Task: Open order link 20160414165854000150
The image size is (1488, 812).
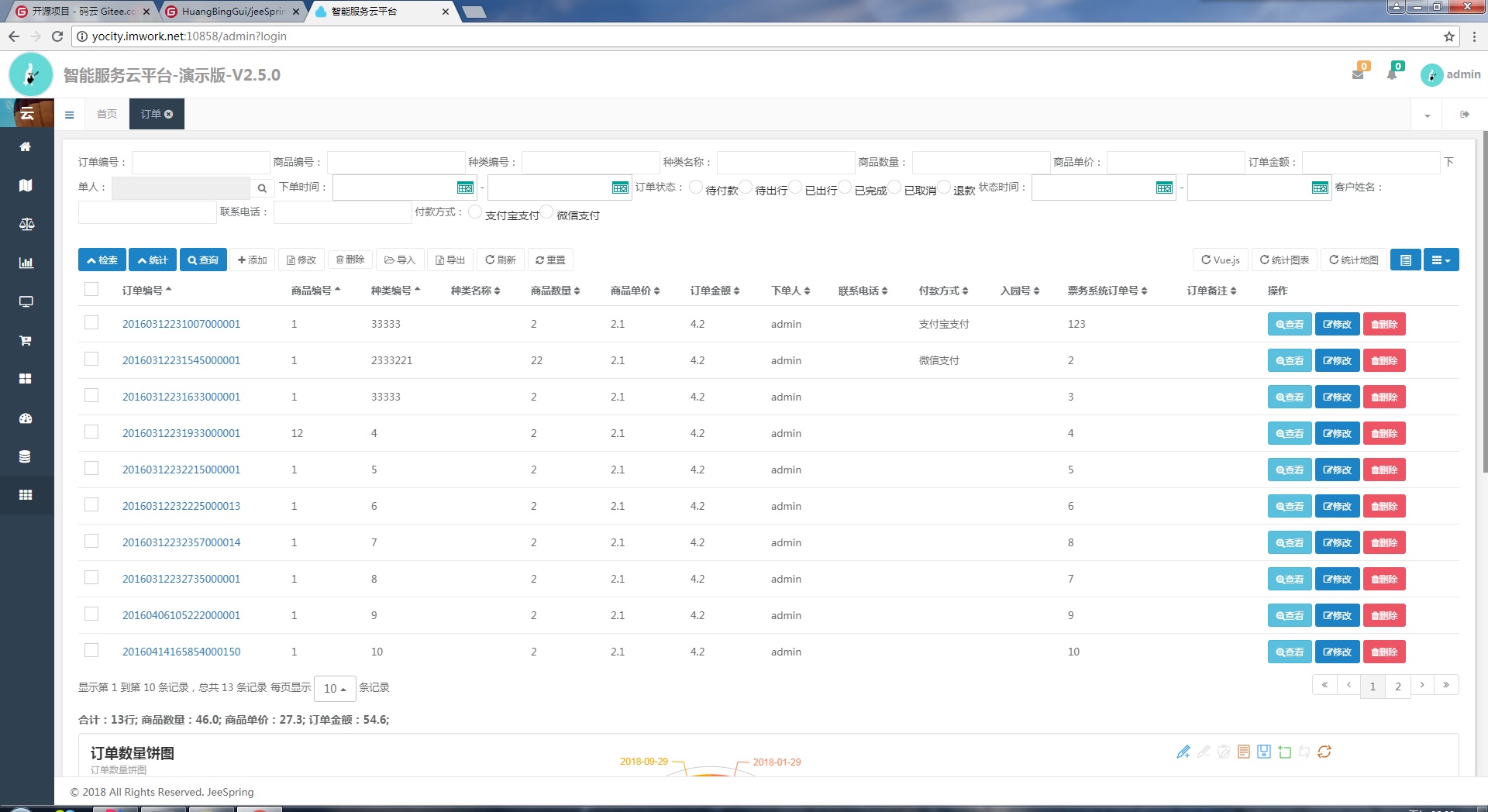Action: (181, 652)
